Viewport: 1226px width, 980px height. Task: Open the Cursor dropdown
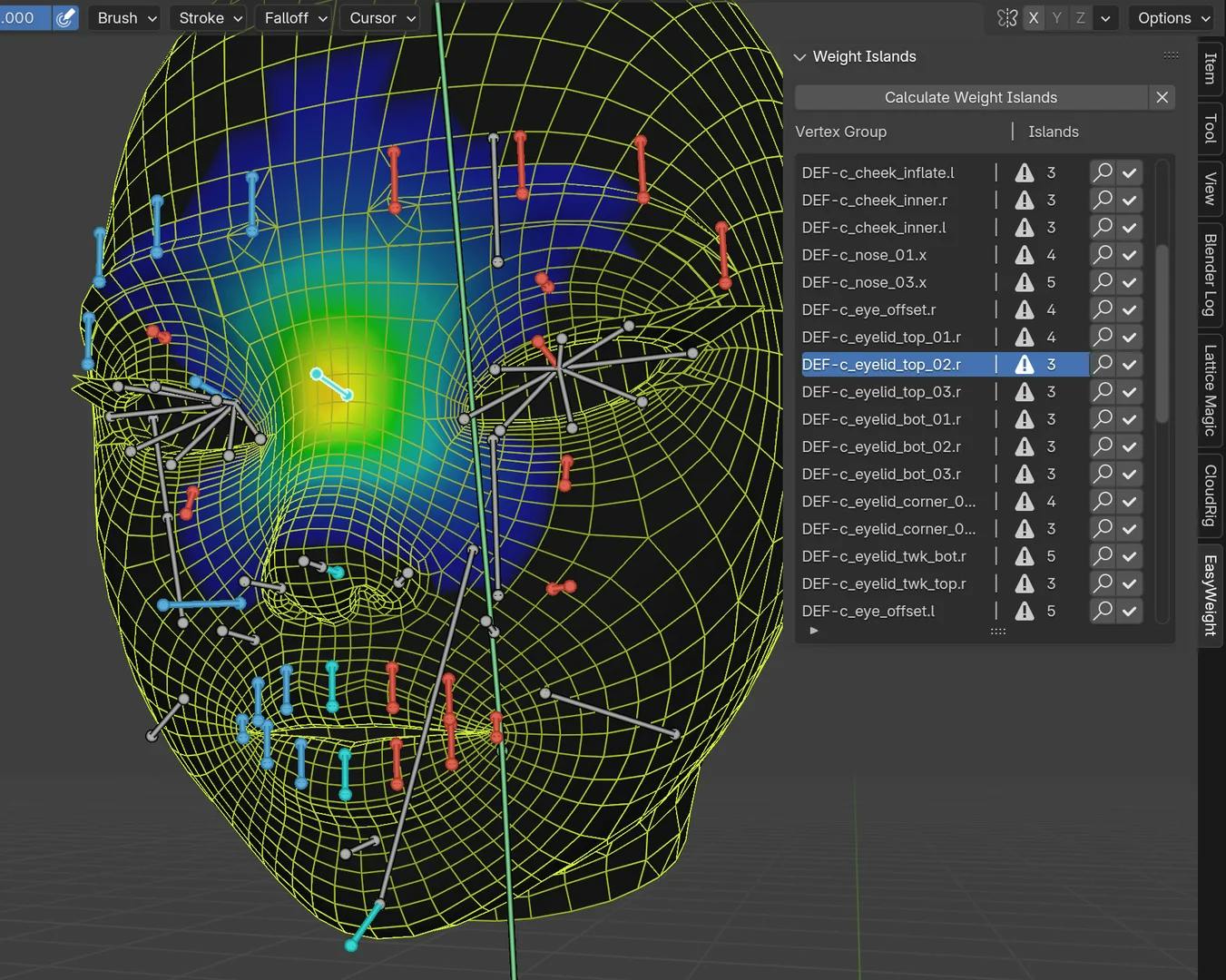(382, 18)
